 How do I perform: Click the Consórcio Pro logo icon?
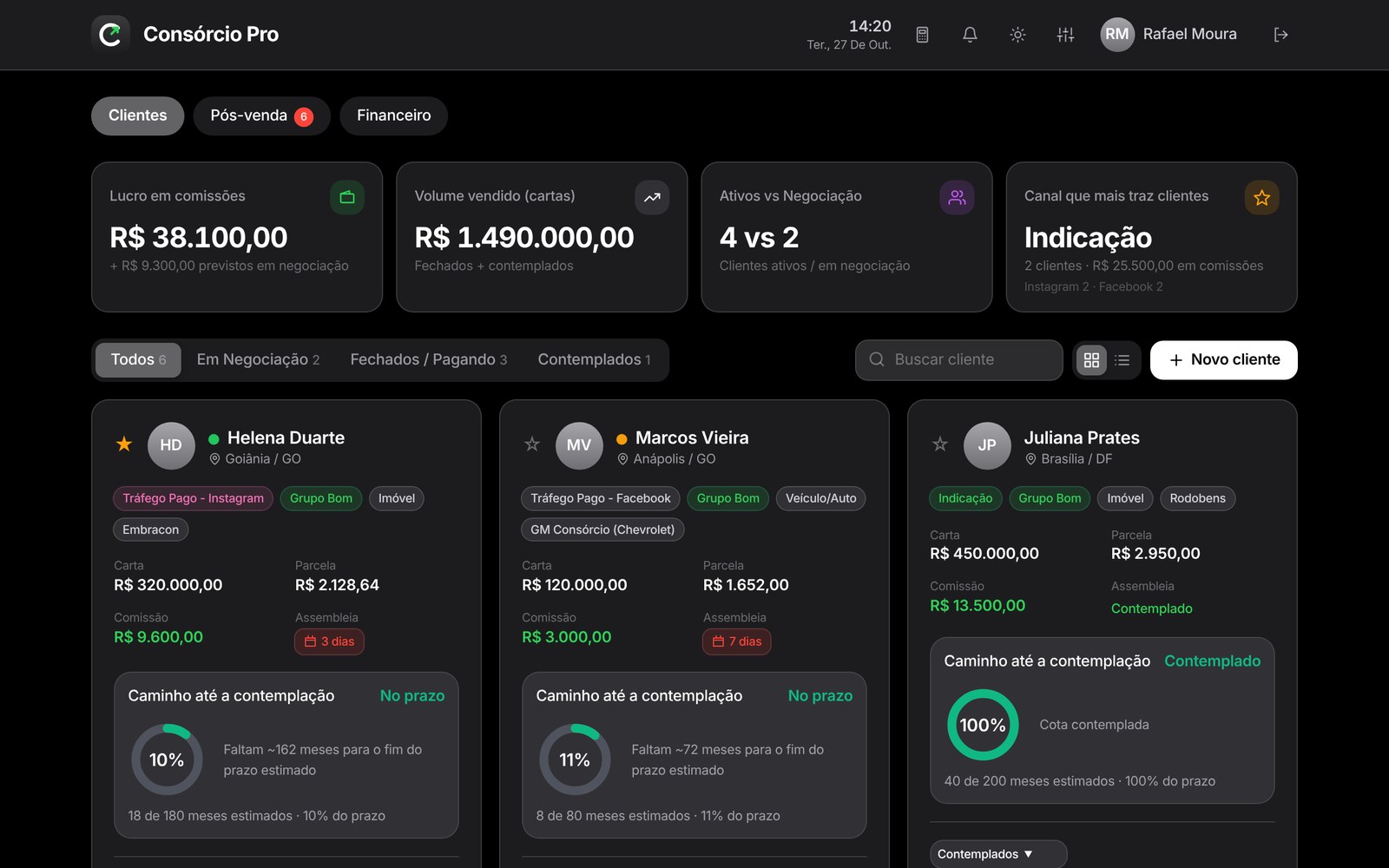[x=110, y=35]
